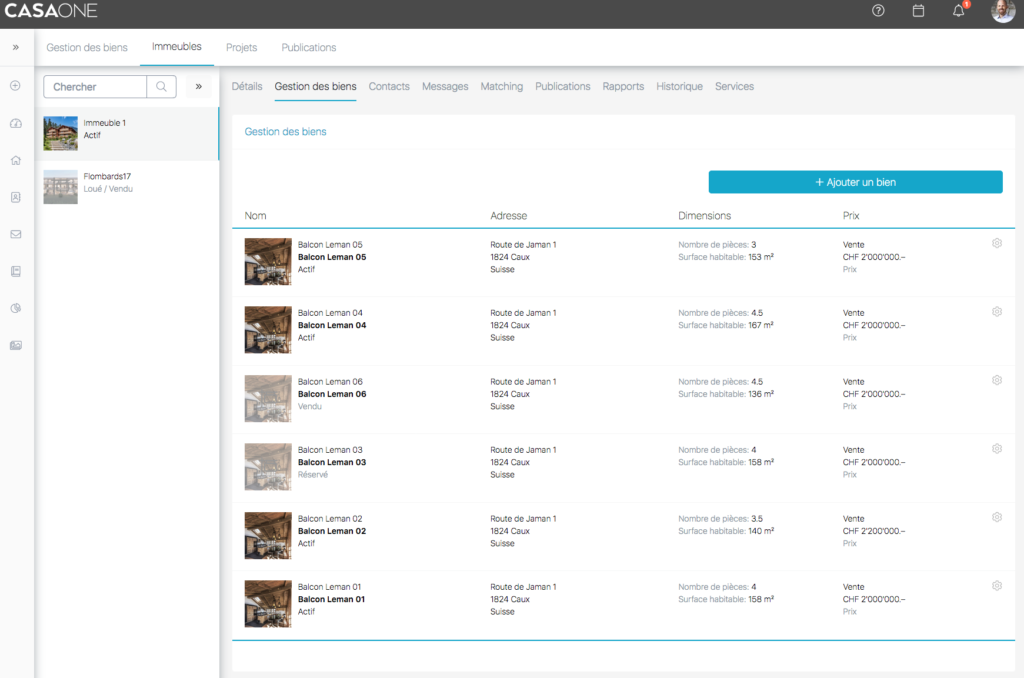Click into the Chercher search field
The image size is (1024, 678).
click(96, 87)
